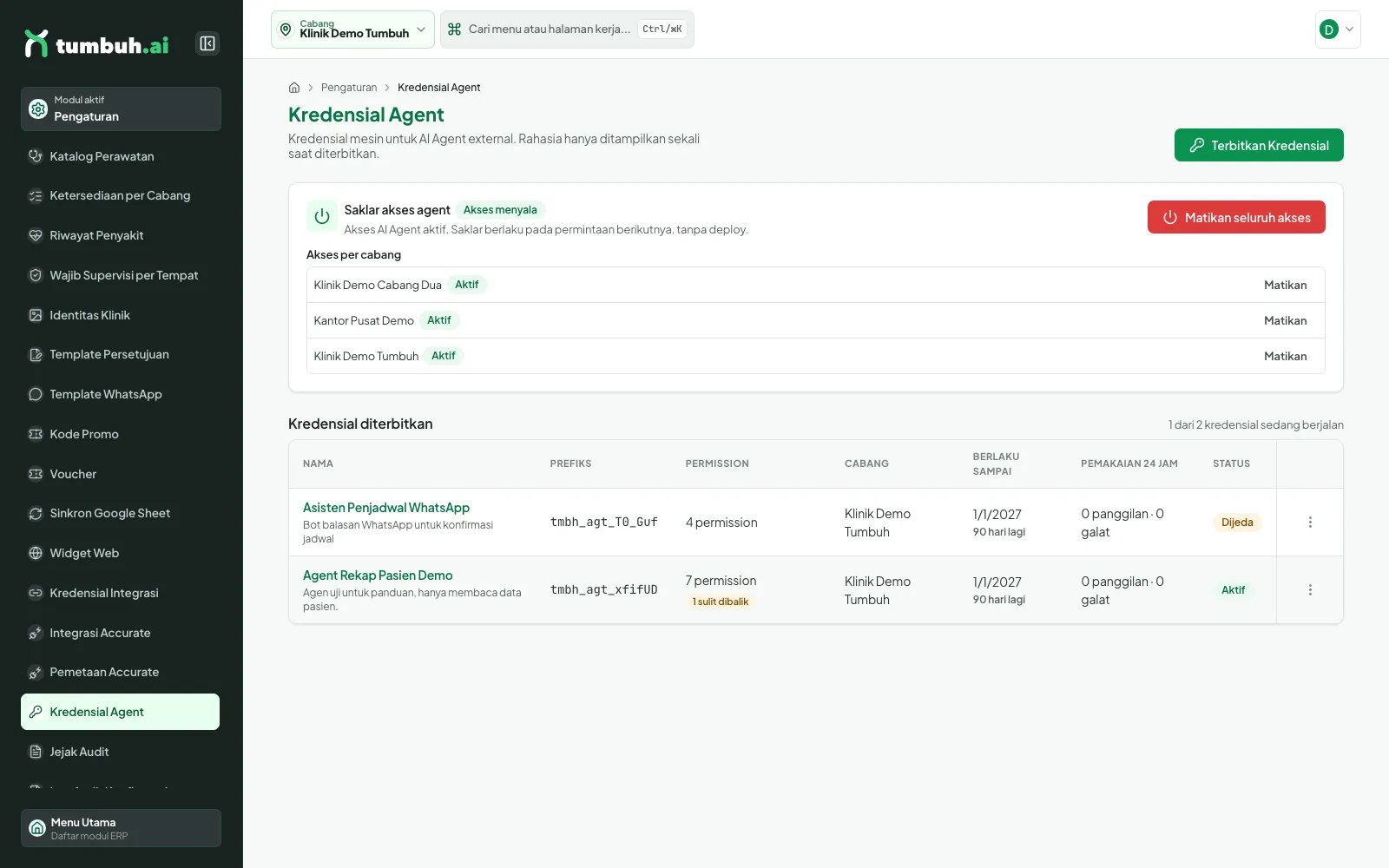The height and width of the screenshot is (868, 1389).
Task: Open Wajib Supervisi per Tempat
Action: pyautogui.click(x=120, y=275)
